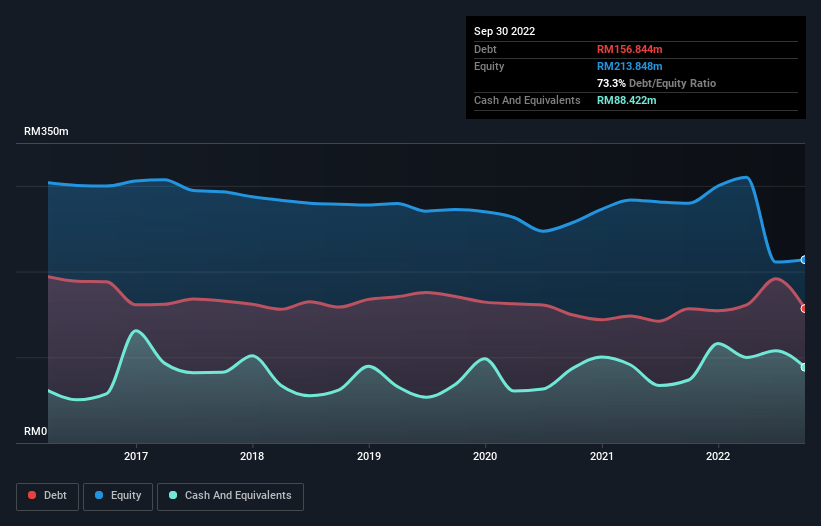This screenshot has height=526, width=821.
Task: Click the 2018 x-axis label
Action: tap(252, 456)
